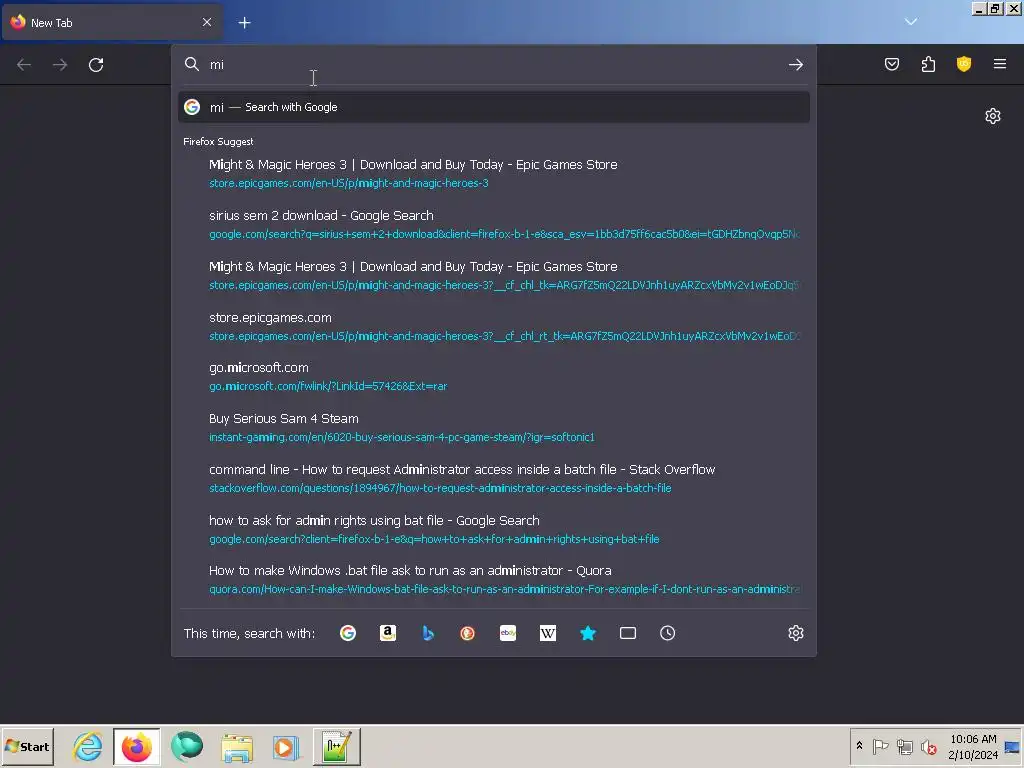Image resolution: width=1024 pixels, height=768 pixels.
Task: Click the muted volume icon in tray
Action: [x=928, y=746]
